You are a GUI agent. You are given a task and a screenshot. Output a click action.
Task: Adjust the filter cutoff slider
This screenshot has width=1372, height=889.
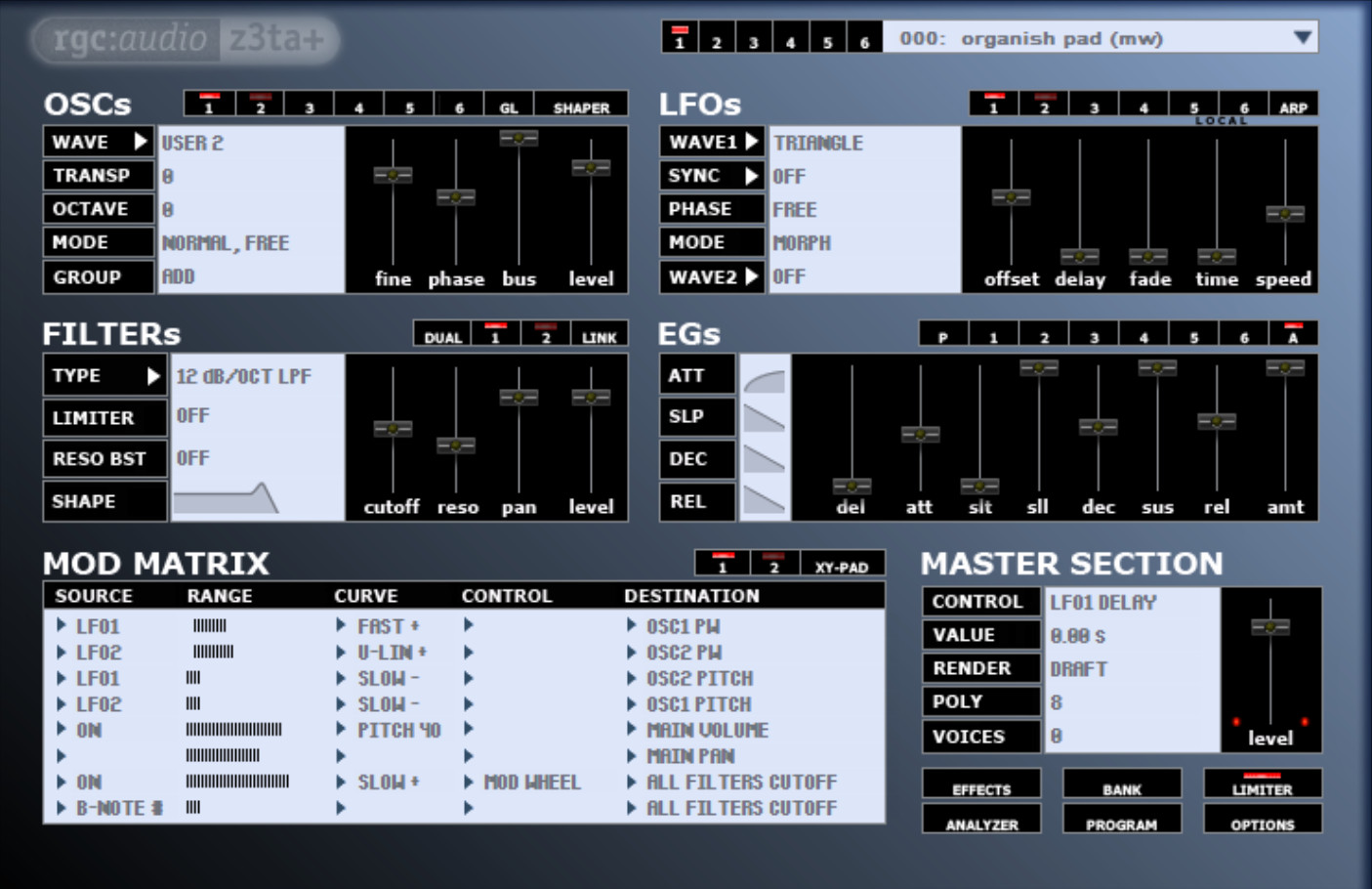pos(393,429)
